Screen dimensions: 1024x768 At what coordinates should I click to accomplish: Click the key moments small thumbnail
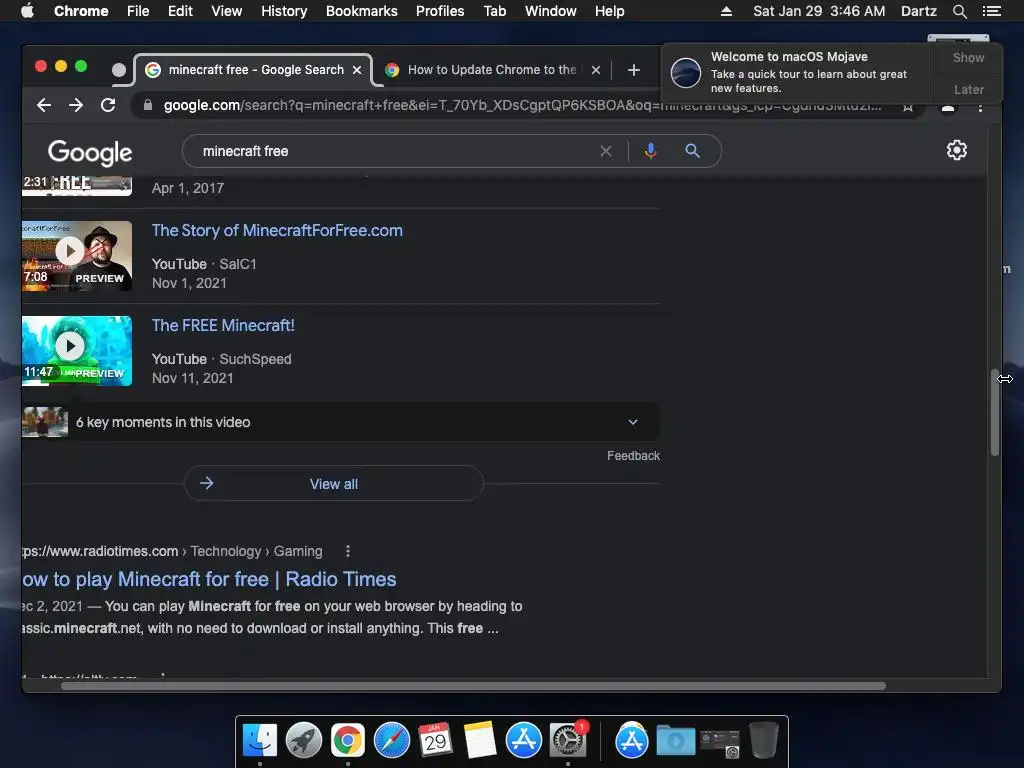coord(44,423)
